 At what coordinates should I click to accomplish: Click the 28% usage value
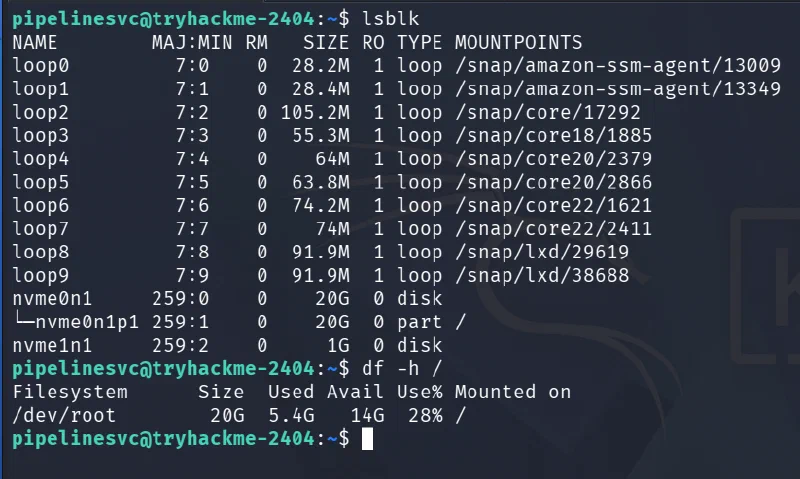pos(425,415)
